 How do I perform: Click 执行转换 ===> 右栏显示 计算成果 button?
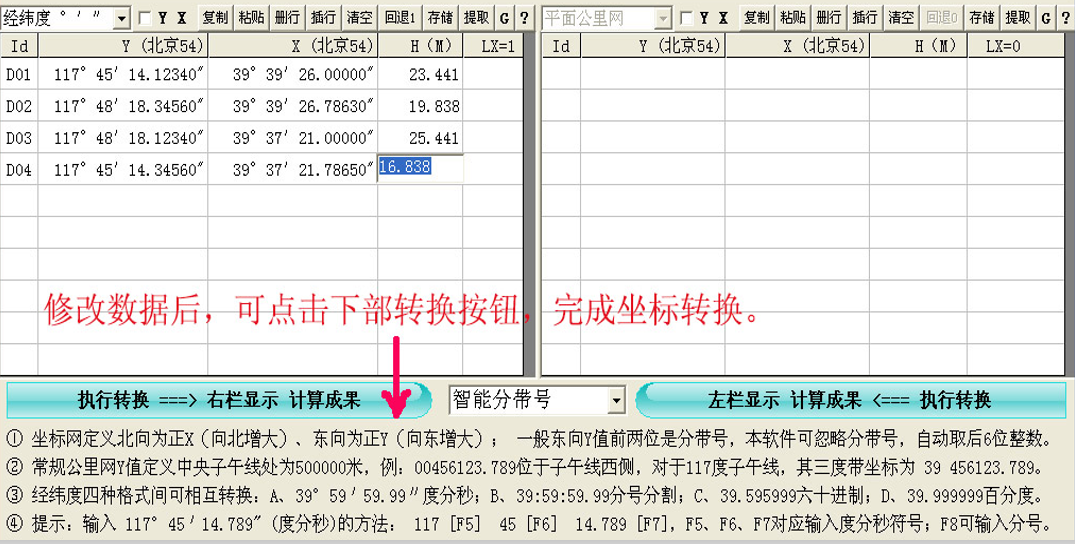click(219, 400)
